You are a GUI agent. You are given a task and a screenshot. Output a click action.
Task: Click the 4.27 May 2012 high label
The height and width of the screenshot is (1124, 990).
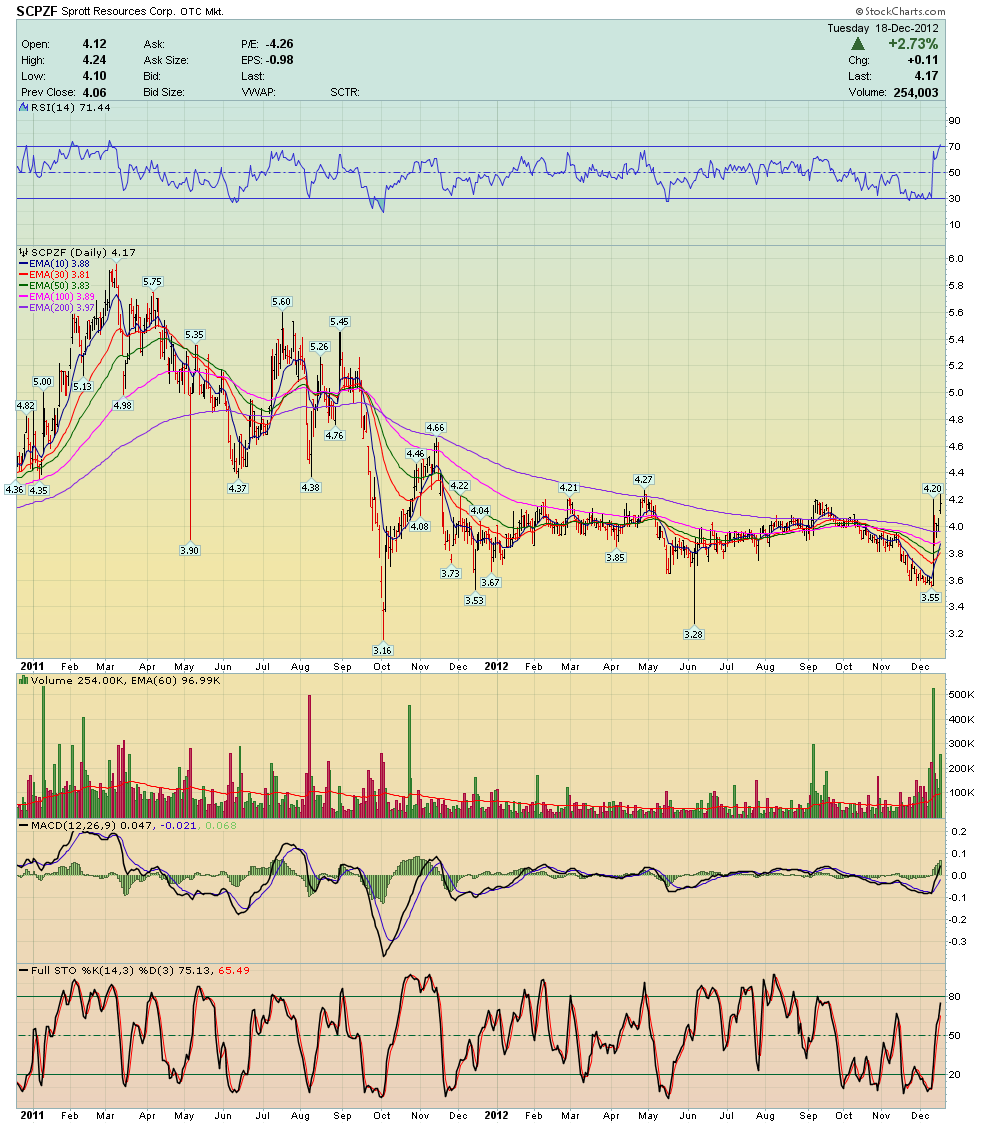tap(643, 480)
